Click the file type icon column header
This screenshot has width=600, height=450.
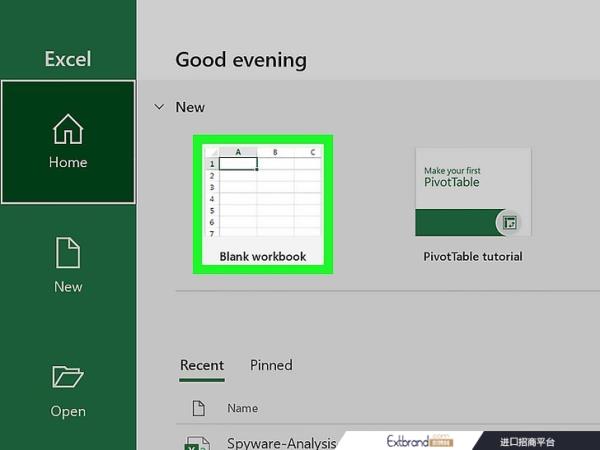coord(198,408)
